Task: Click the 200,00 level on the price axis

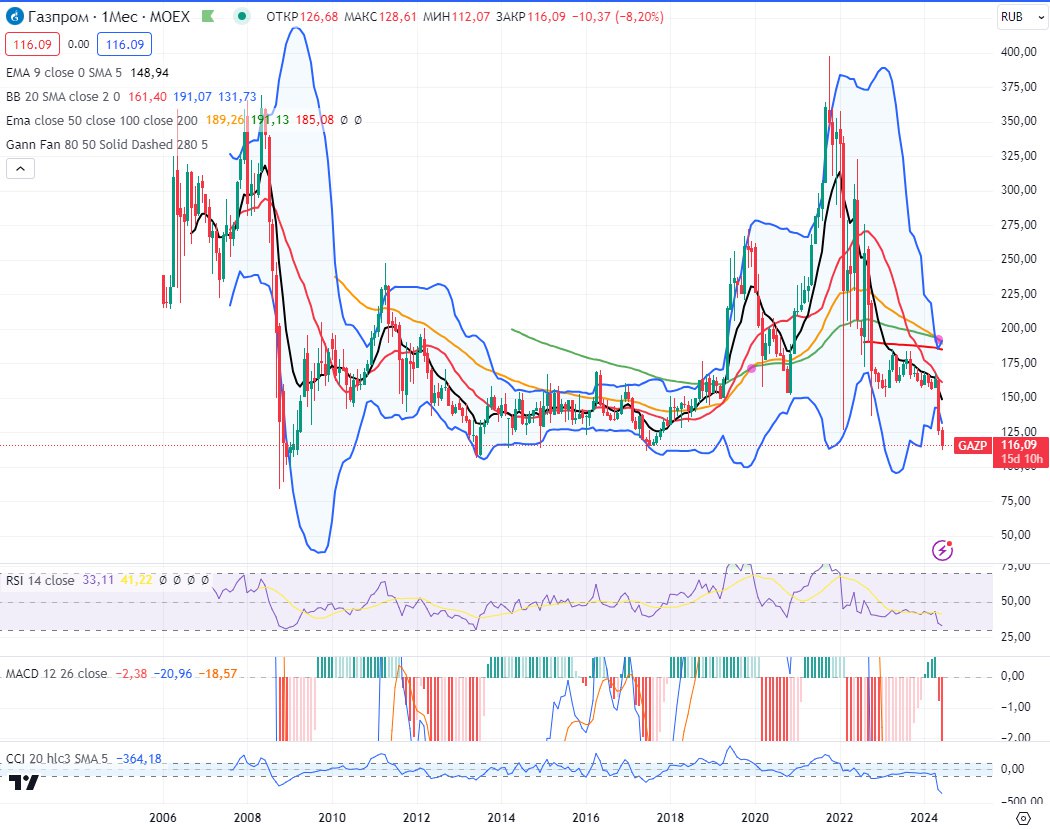Action: tap(1019, 328)
